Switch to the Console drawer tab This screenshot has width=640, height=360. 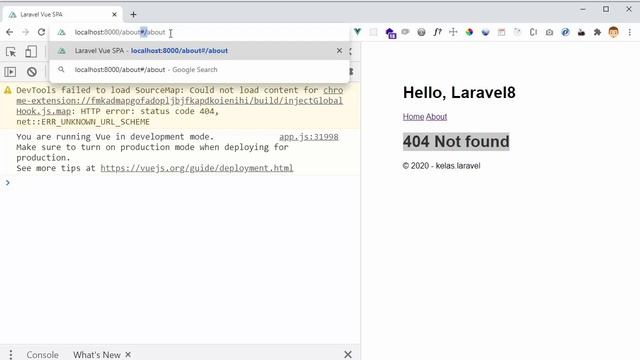point(42,355)
